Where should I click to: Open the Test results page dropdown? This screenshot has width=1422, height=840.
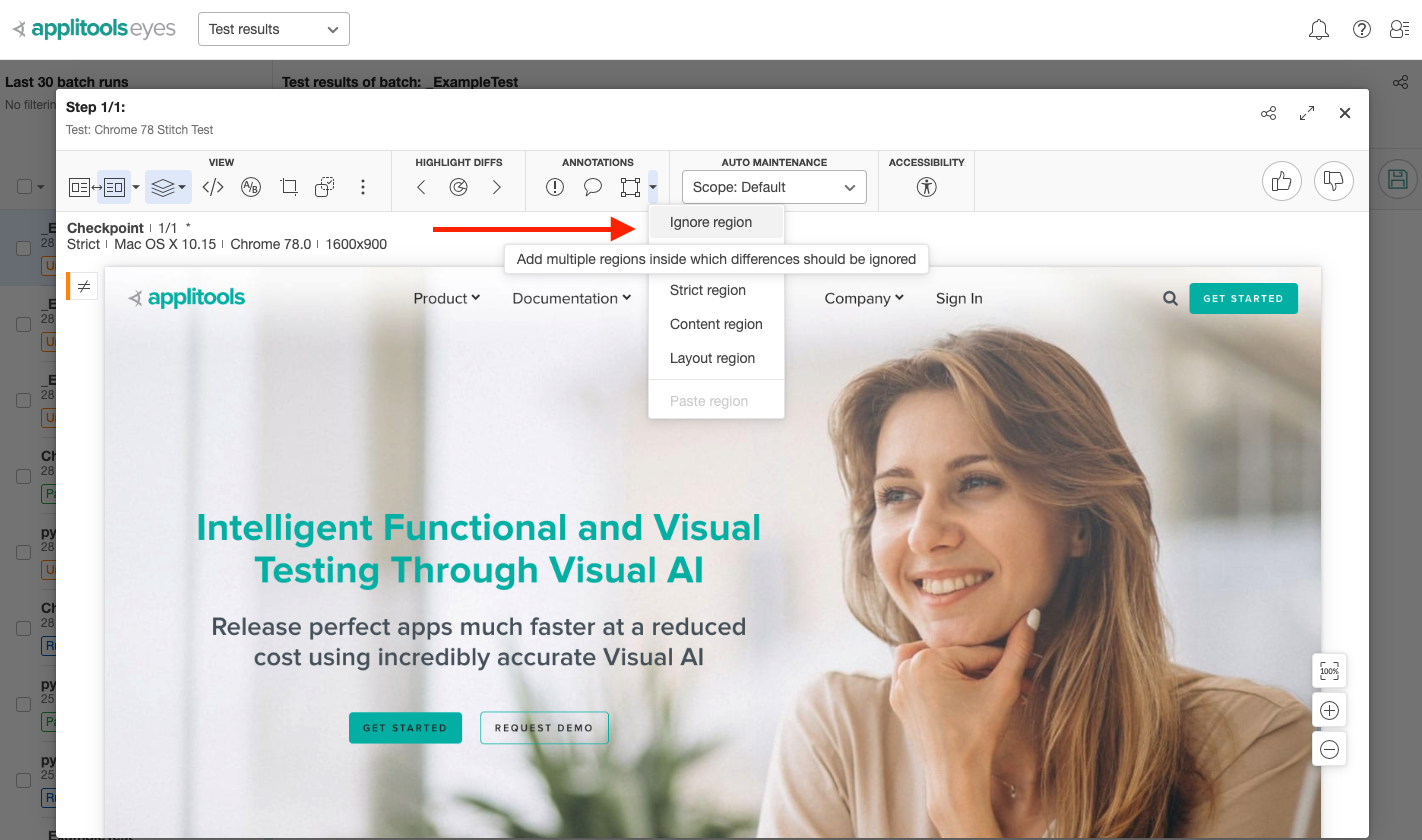pos(274,29)
